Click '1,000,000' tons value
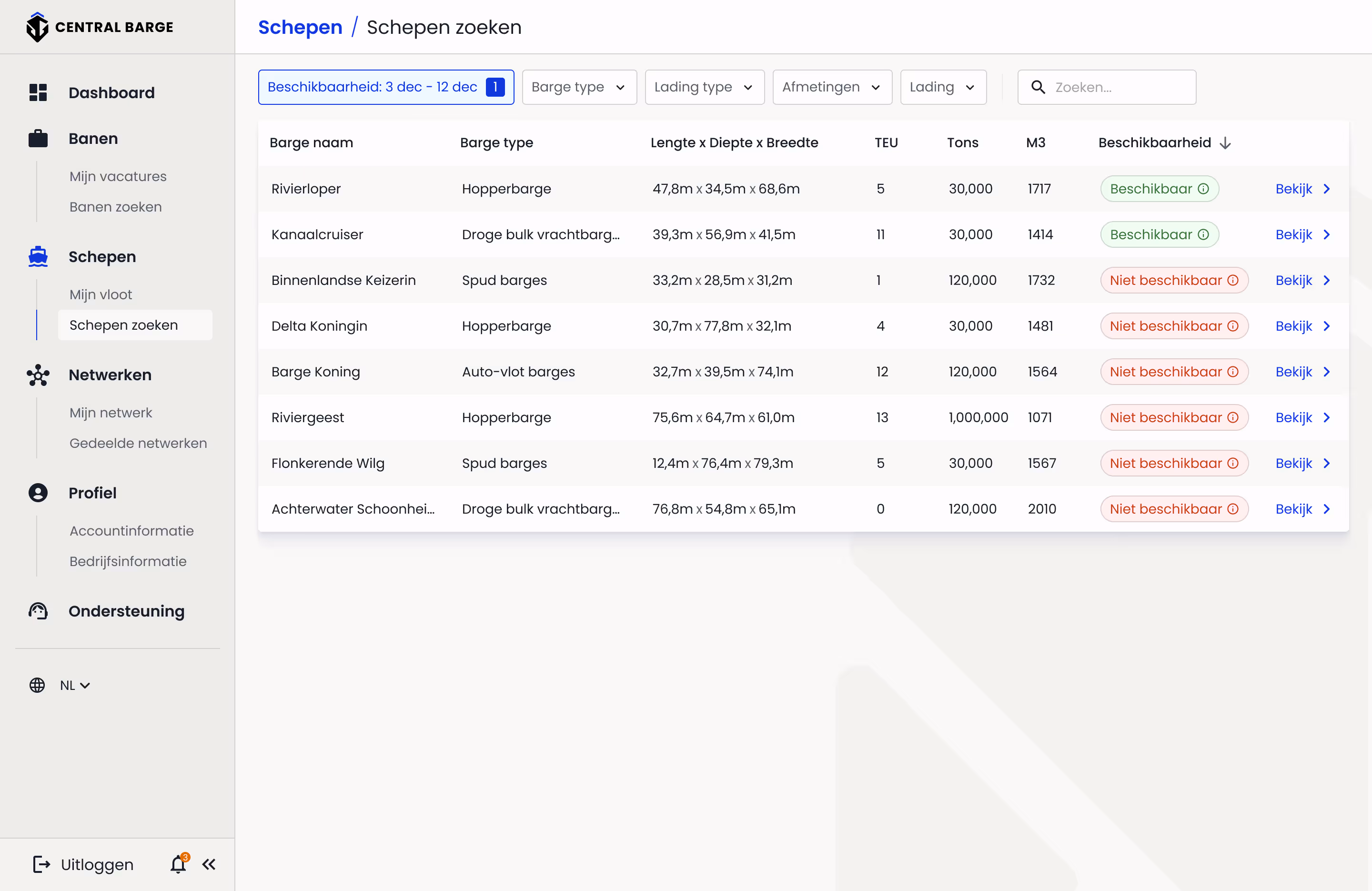The image size is (1372, 891). [979, 417]
